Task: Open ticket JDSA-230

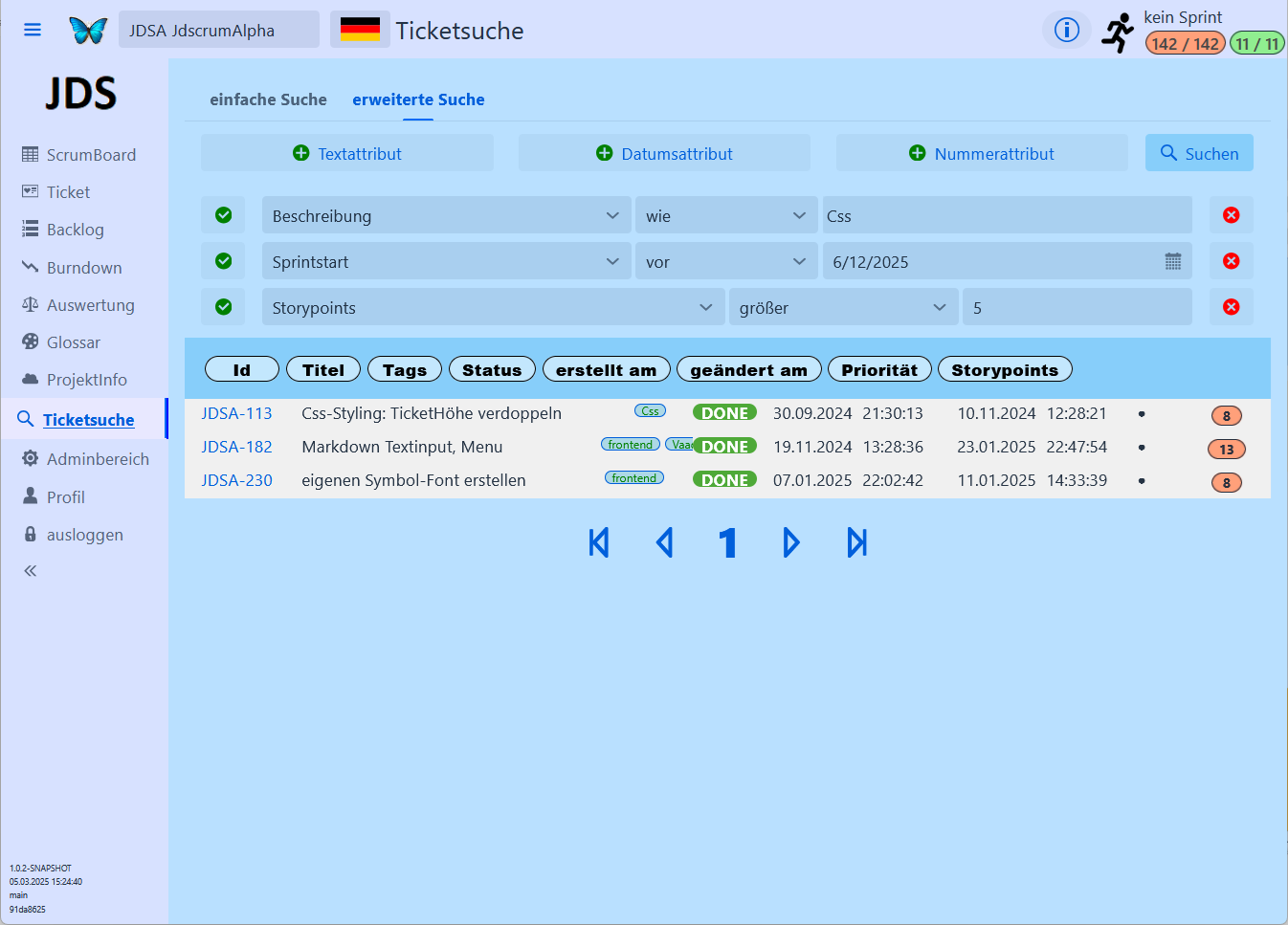Action: click(236, 480)
